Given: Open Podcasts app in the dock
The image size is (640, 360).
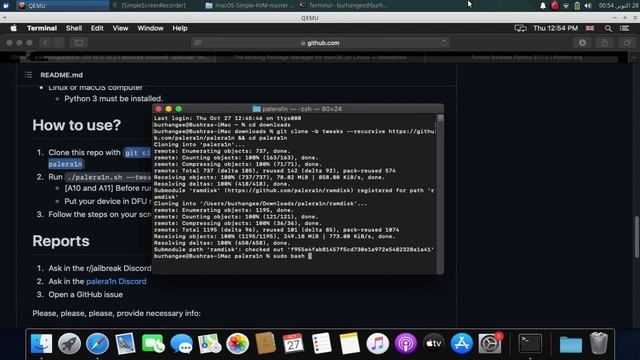Looking at the screenshot, I should tap(405, 343).
